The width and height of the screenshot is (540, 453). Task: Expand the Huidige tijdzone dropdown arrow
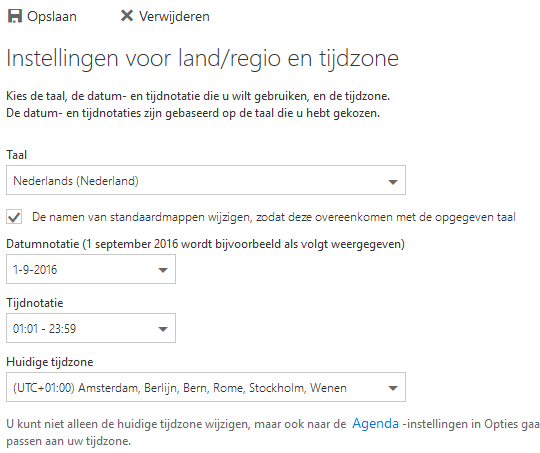click(x=393, y=388)
